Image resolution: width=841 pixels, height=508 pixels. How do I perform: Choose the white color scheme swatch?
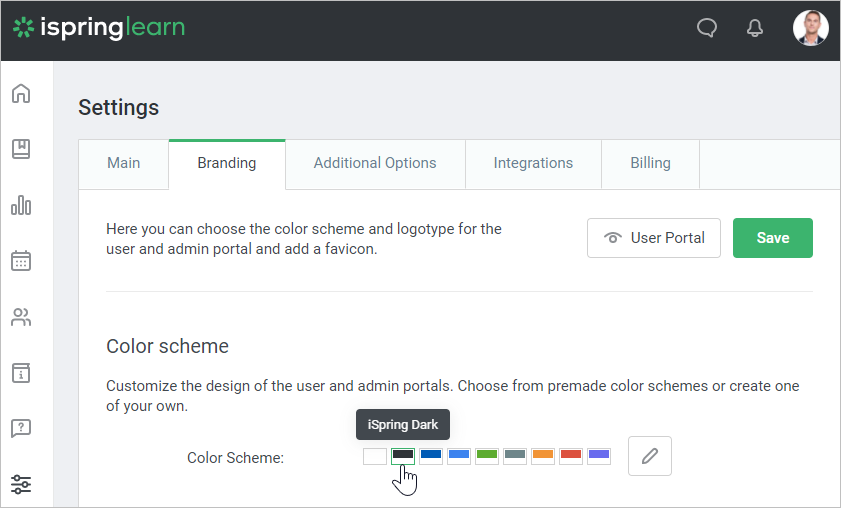375,456
